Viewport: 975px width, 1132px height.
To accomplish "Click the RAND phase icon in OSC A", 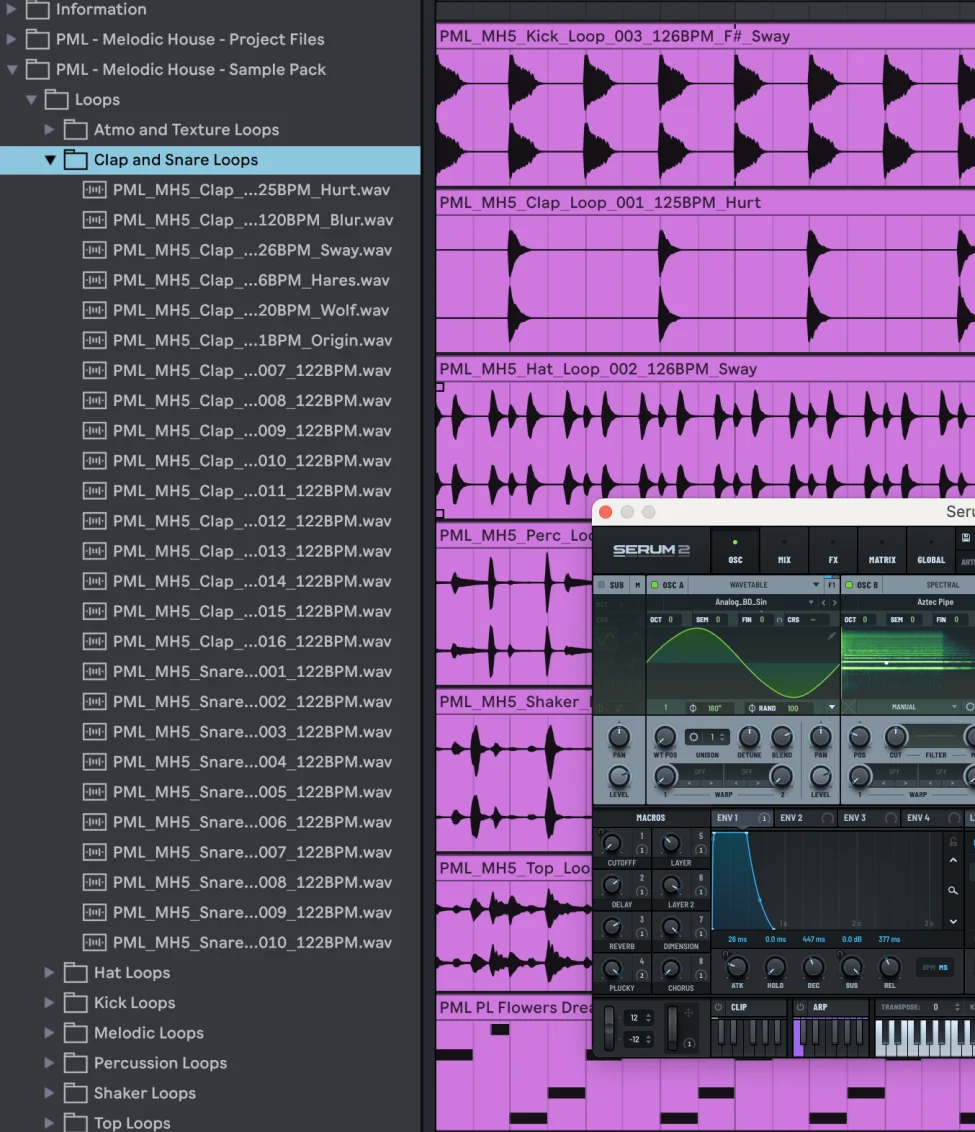I will click(x=751, y=708).
